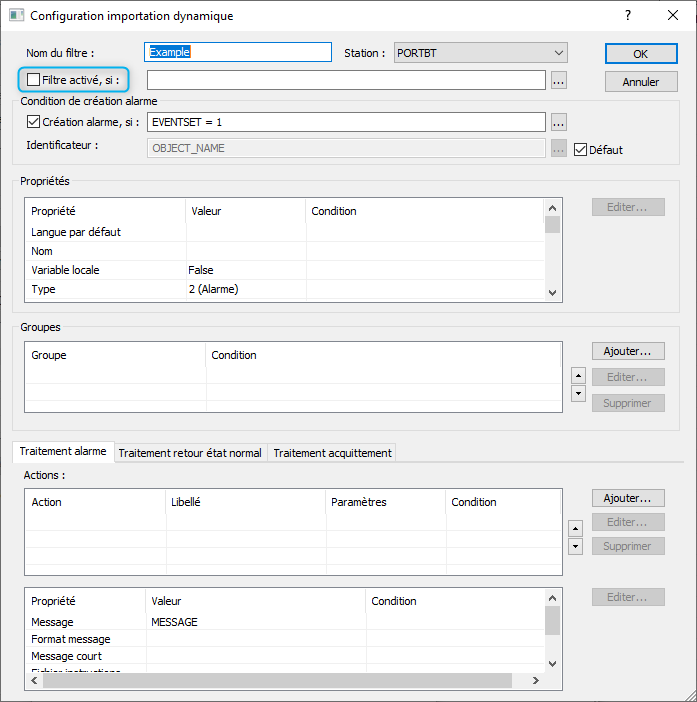Click the Nom du filtre text field
Viewport: 697px width, 702px height.
pyautogui.click(x=238, y=52)
